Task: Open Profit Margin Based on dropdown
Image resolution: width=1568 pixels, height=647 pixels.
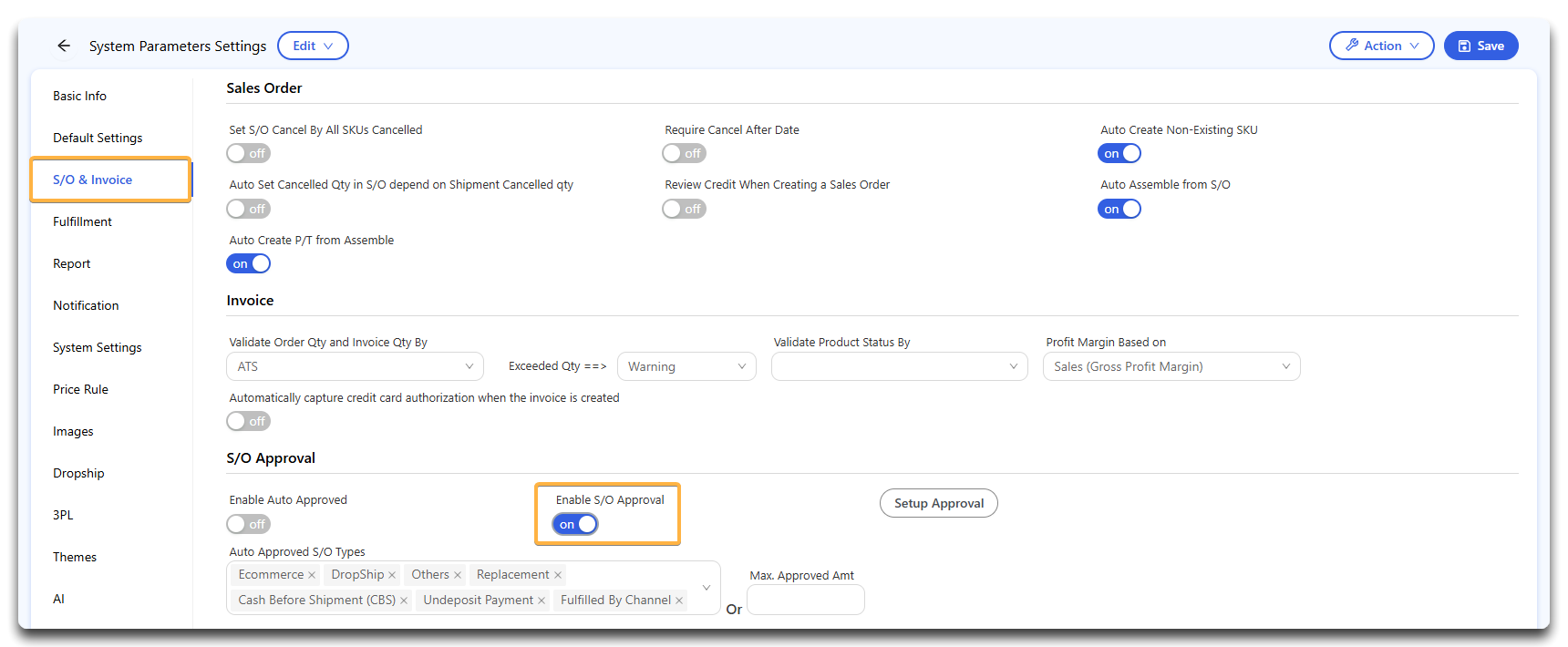Action: [1171, 366]
